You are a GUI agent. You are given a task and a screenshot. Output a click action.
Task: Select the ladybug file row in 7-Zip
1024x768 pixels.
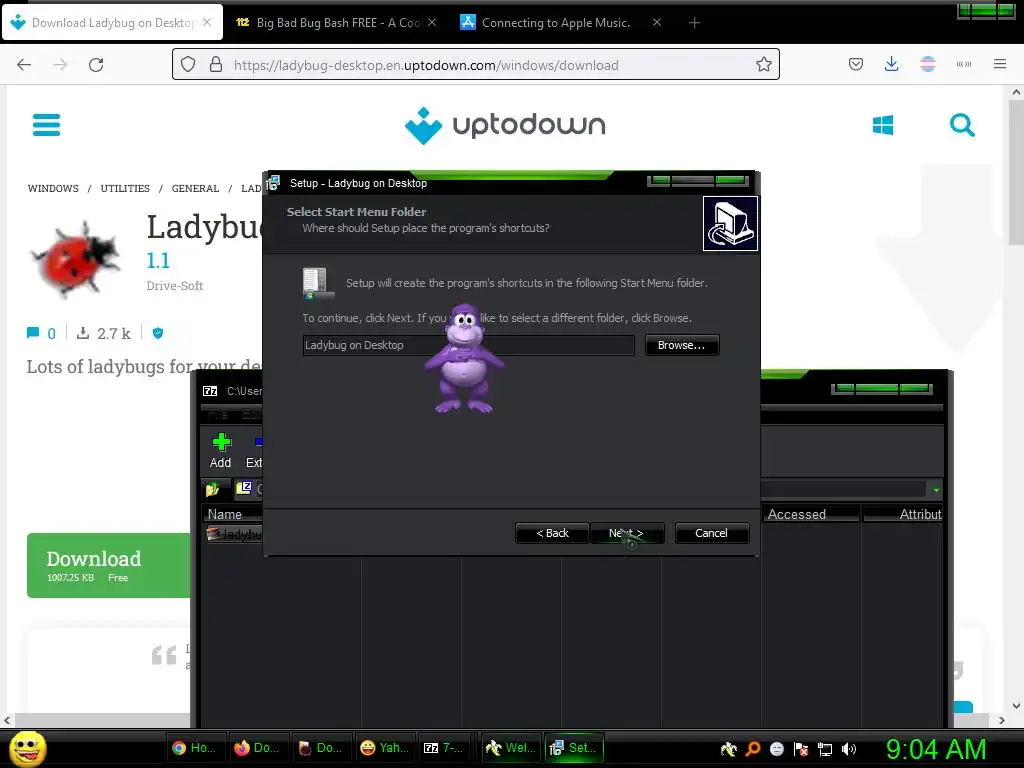234,534
